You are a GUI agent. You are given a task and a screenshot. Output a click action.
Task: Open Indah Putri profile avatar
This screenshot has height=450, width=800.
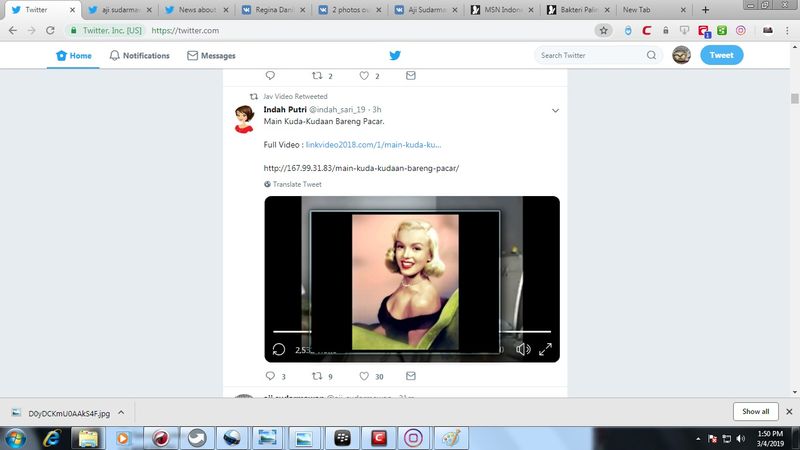coord(244,118)
